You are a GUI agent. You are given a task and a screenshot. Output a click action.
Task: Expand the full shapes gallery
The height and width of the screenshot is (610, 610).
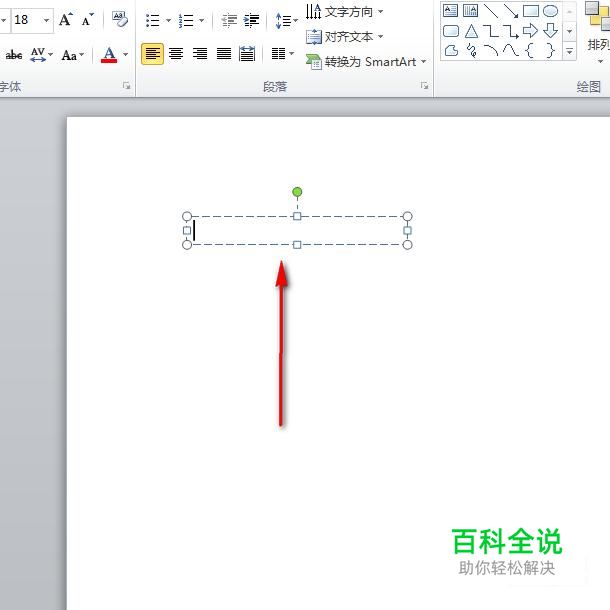569,51
